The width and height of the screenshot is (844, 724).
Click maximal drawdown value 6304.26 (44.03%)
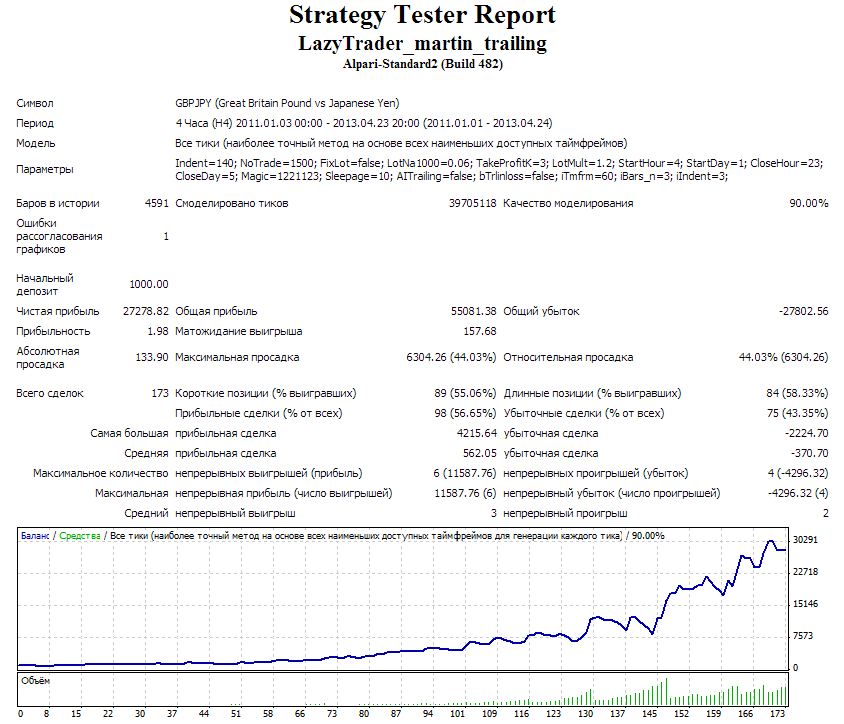point(451,357)
